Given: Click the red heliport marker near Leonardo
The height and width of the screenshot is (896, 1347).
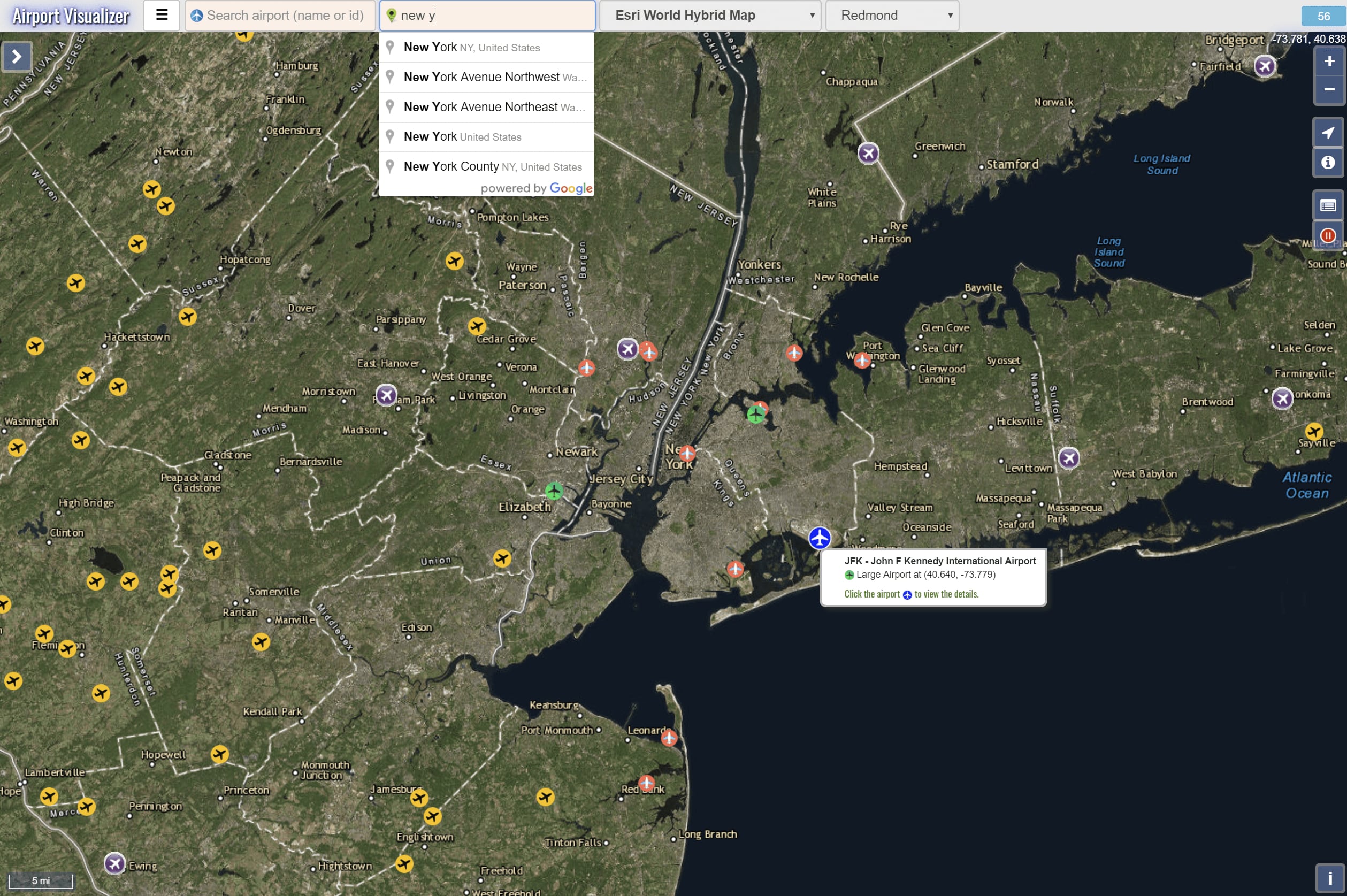Looking at the screenshot, I should [669, 738].
